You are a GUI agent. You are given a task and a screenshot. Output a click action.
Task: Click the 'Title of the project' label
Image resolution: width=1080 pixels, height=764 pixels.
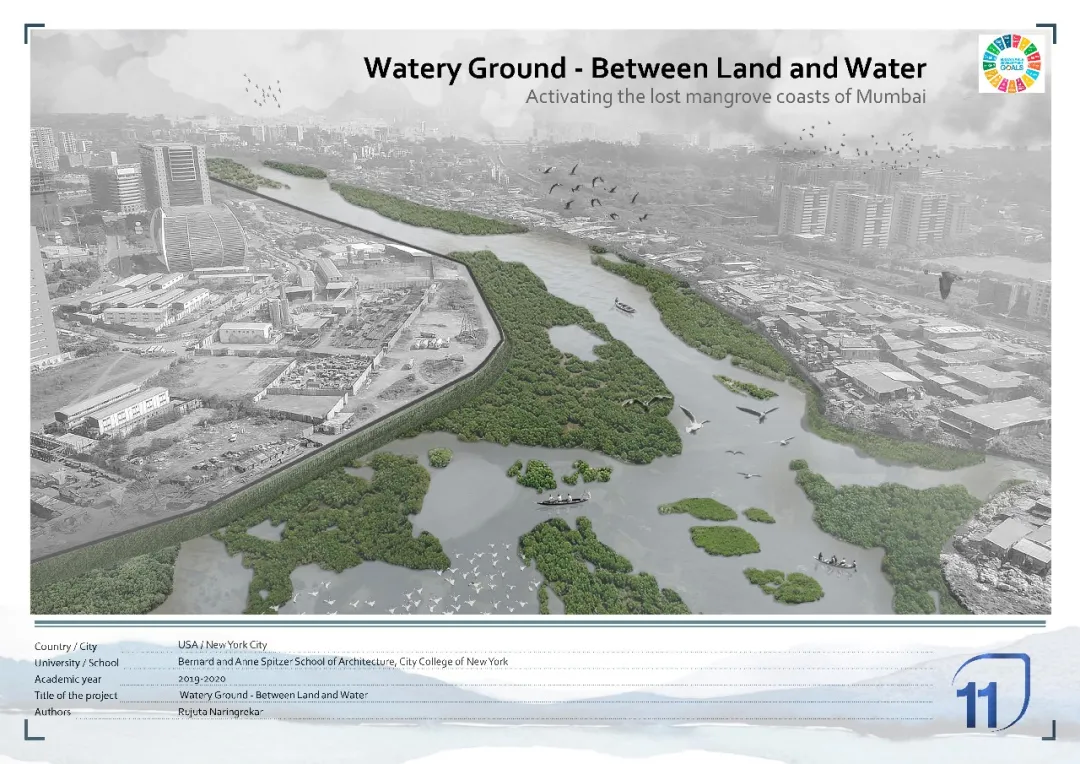click(76, 695)
